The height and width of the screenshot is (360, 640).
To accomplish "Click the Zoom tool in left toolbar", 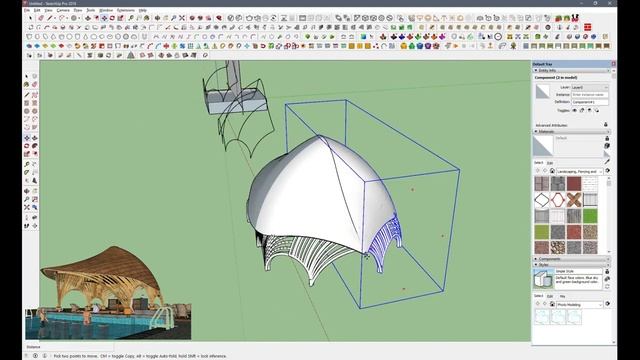I will [27, 199].
